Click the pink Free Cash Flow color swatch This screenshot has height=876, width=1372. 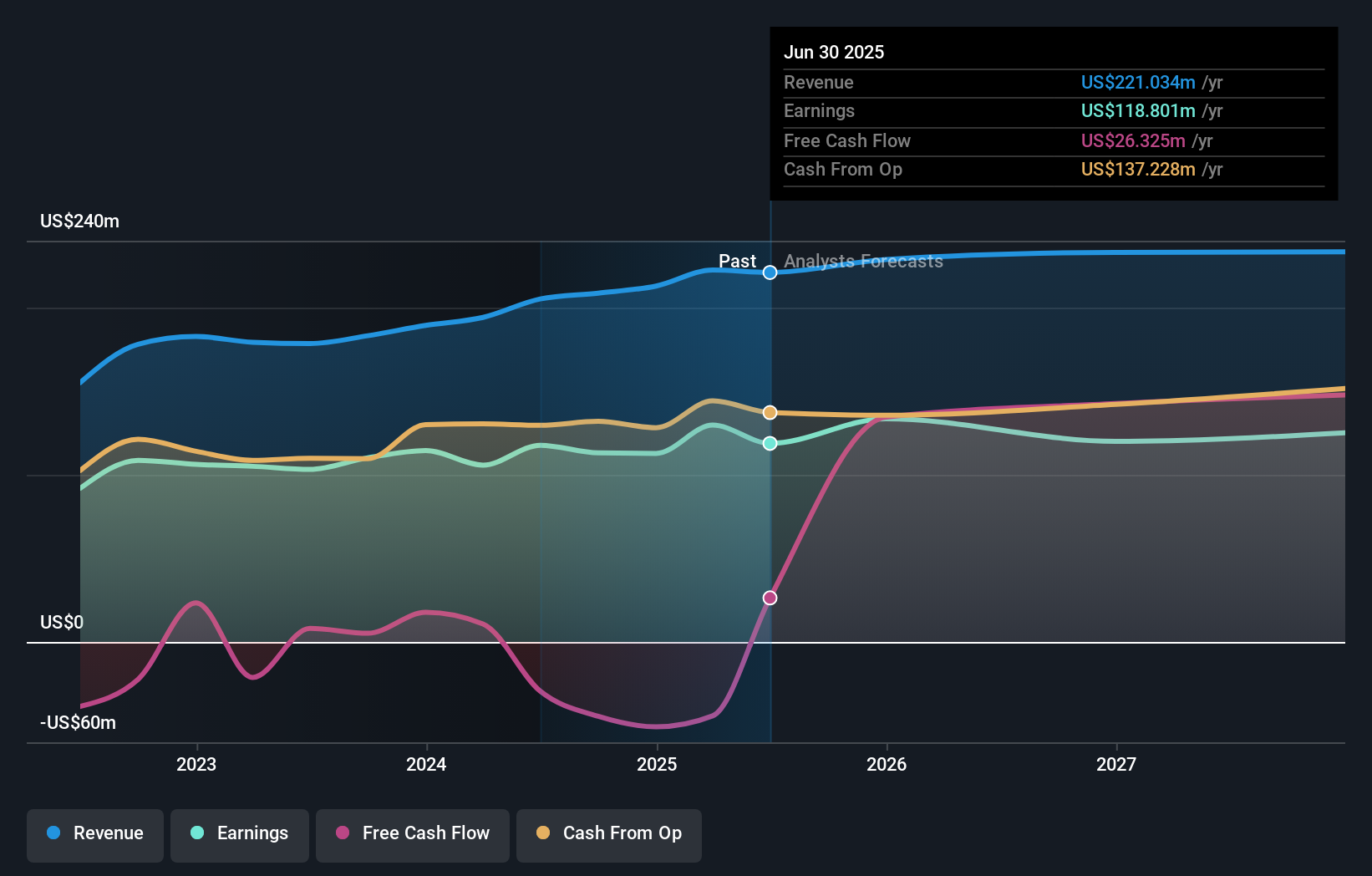click(343, 833)
